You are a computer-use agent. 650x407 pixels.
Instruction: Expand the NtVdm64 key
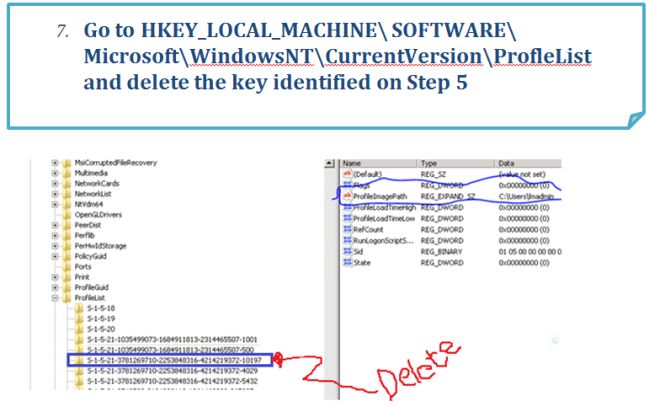[55, 204]
